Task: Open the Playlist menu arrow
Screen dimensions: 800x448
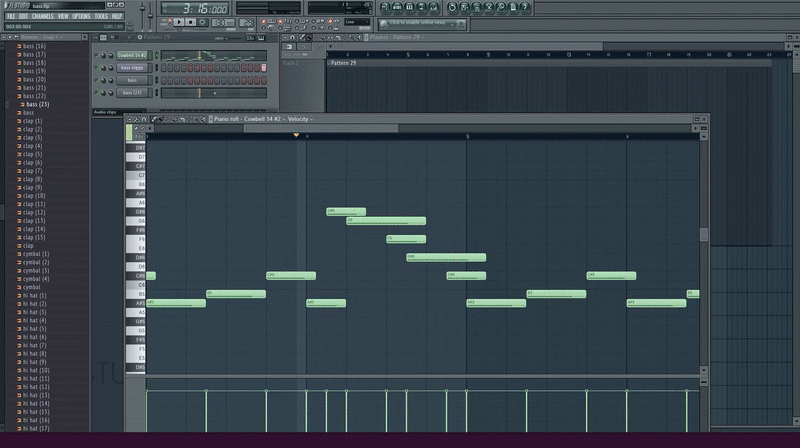Action: pos(285,37)
